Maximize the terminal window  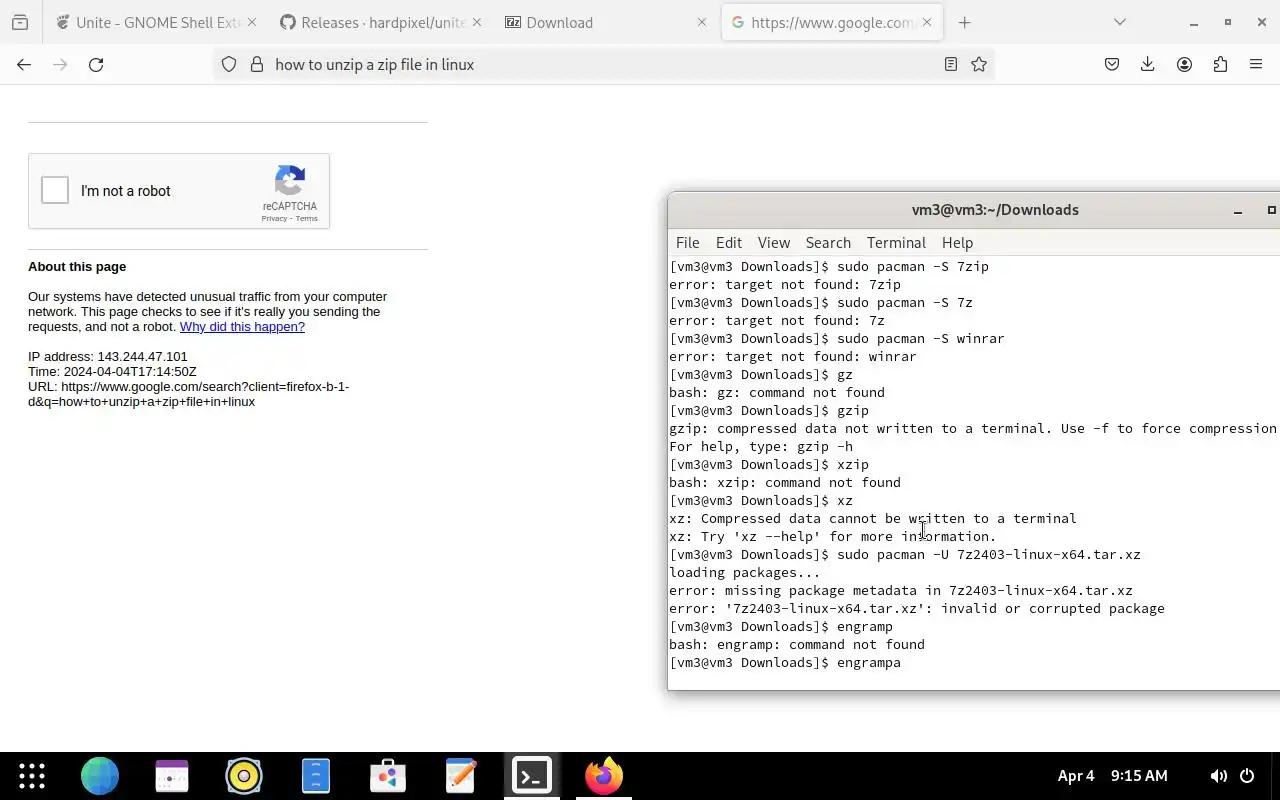click(x=1271, y=210)
